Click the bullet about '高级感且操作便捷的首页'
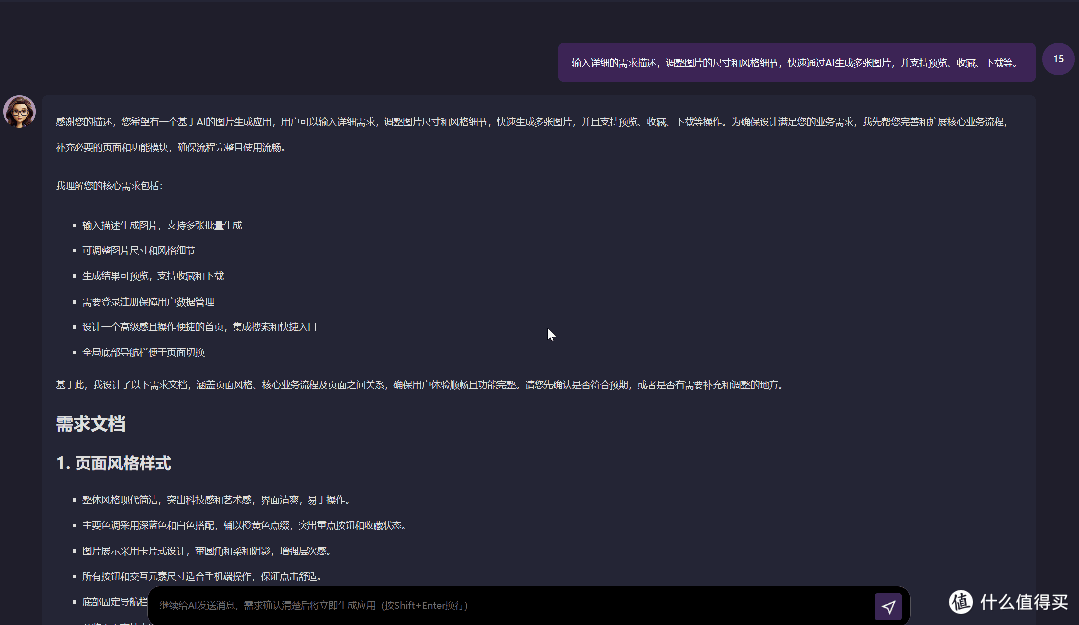Image resolution: width=1079 pixels, height=625 pixels. pyautogui.click(x=200, y=327)
